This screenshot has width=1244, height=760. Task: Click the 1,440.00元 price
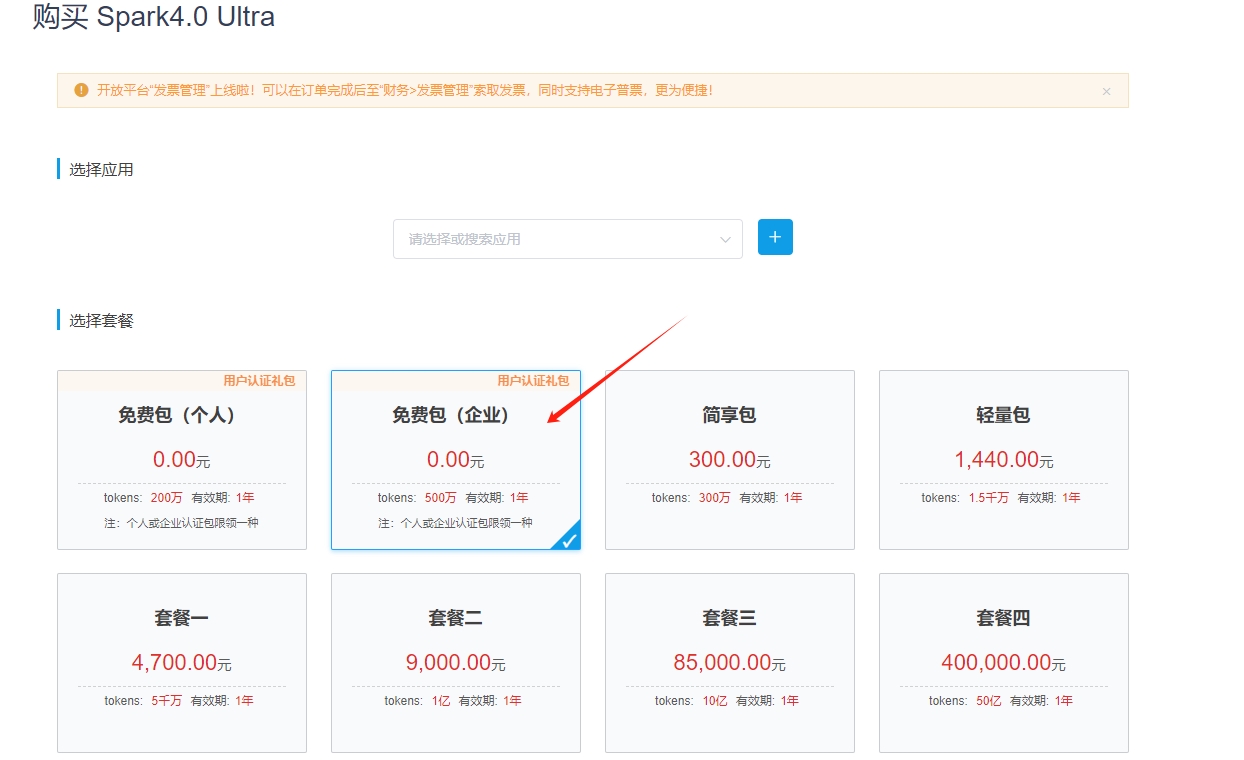point(1004,460)
